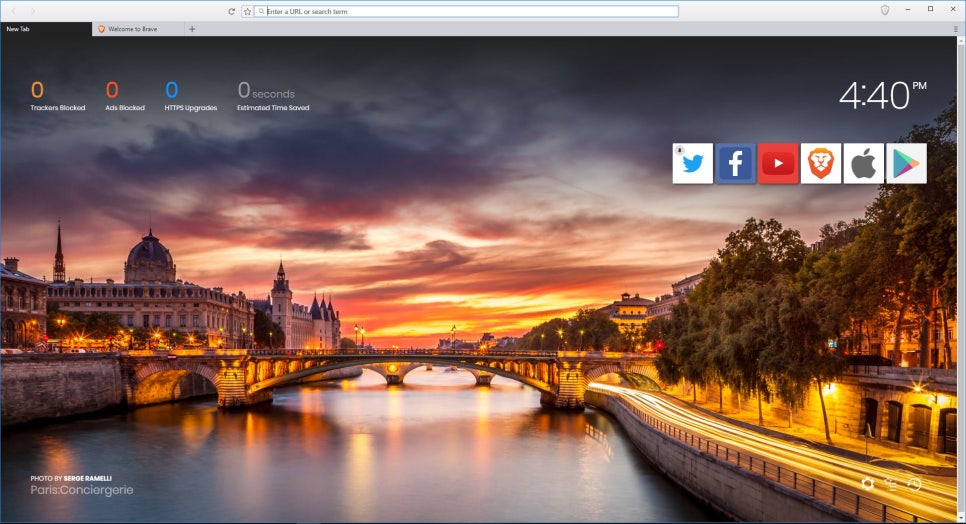Go back using the back arrow
The width and height of the screenshot is (966, 524).
(13, 11)
